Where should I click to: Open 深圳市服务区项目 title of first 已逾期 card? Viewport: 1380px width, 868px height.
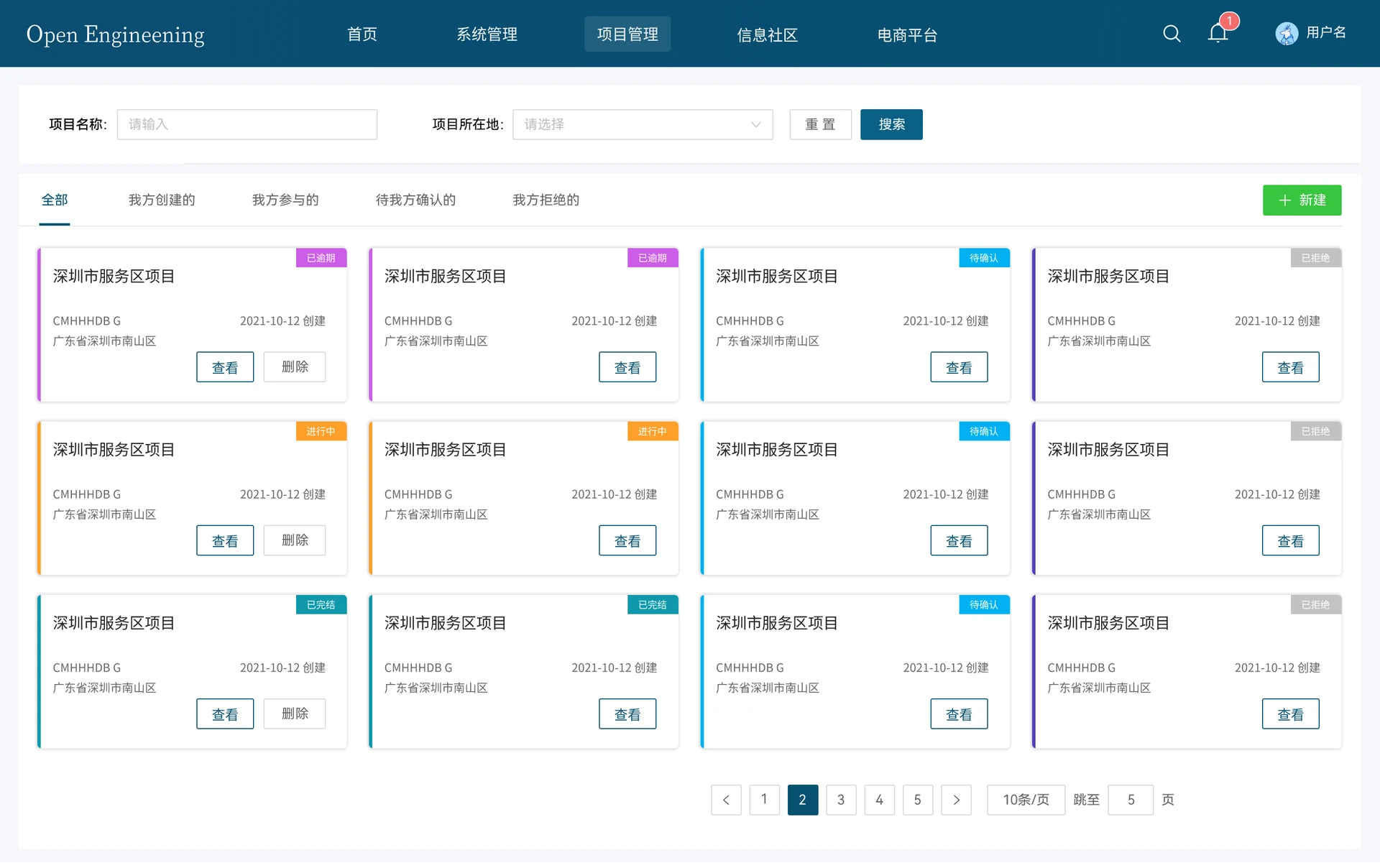click(114, 277)
